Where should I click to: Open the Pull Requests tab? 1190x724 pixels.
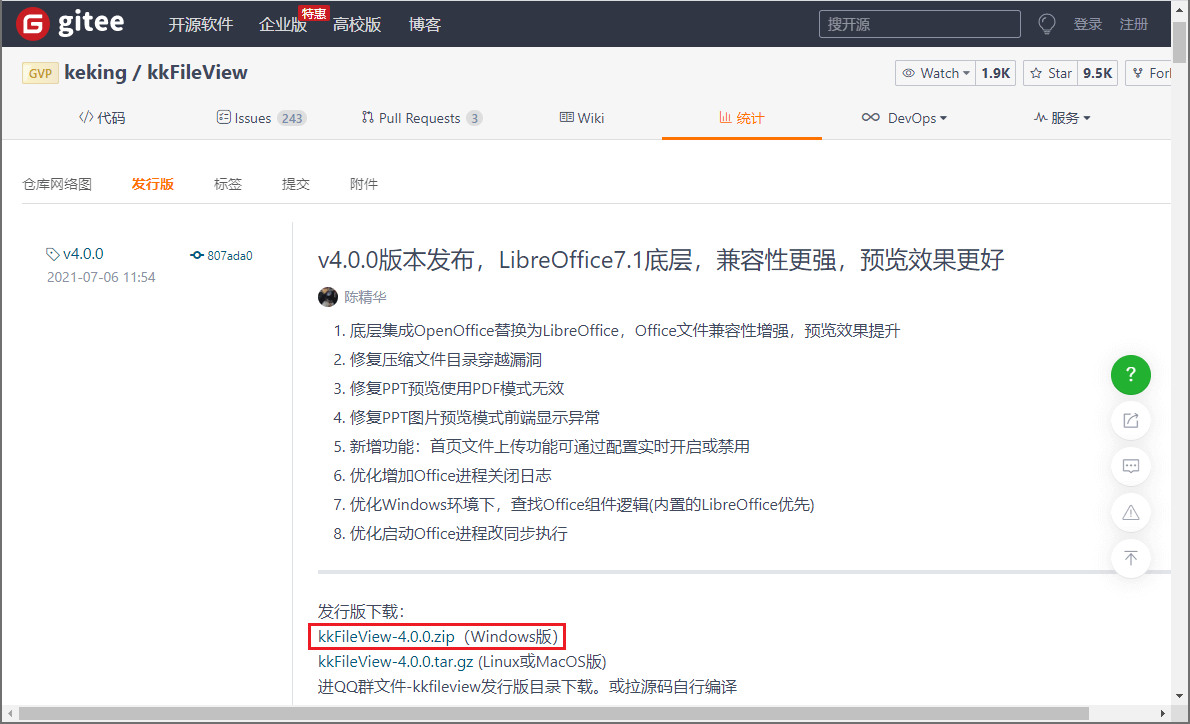click(421, 118)
